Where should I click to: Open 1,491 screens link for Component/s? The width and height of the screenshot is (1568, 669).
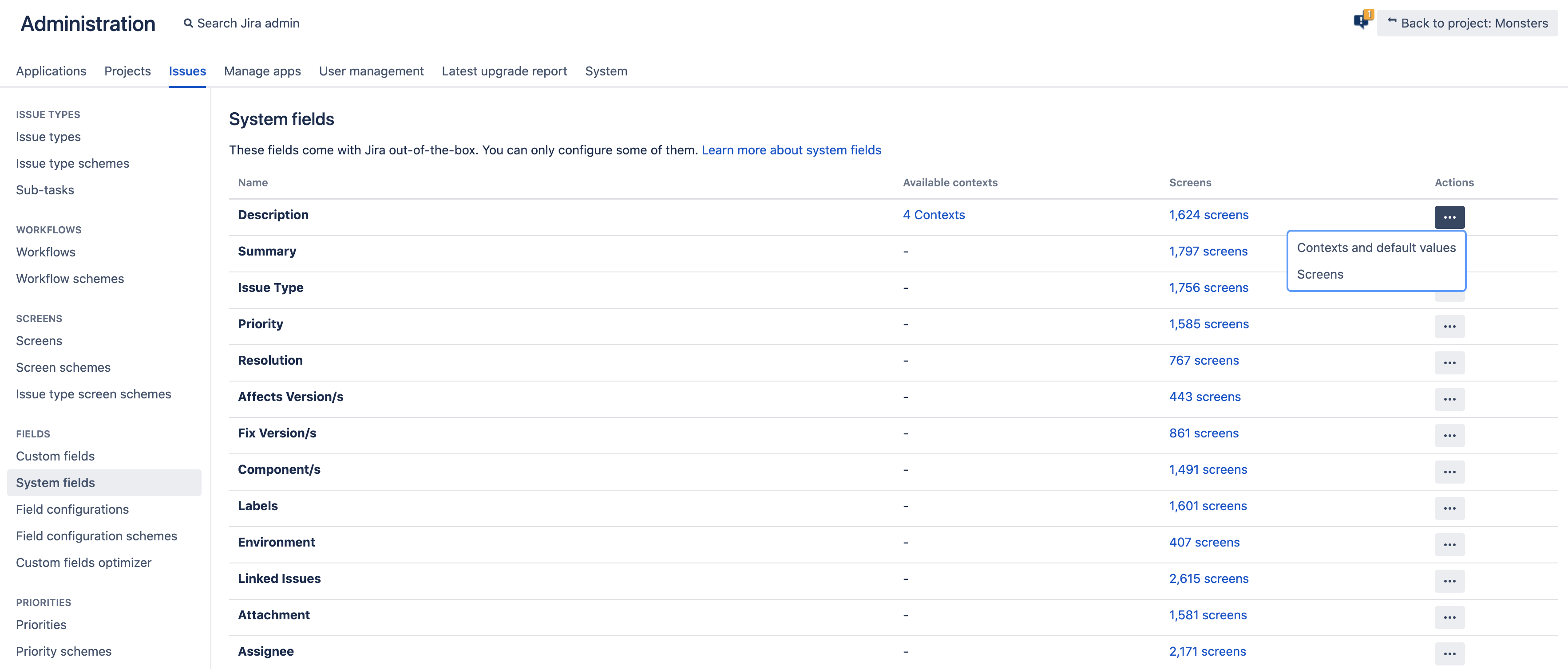1208,469
